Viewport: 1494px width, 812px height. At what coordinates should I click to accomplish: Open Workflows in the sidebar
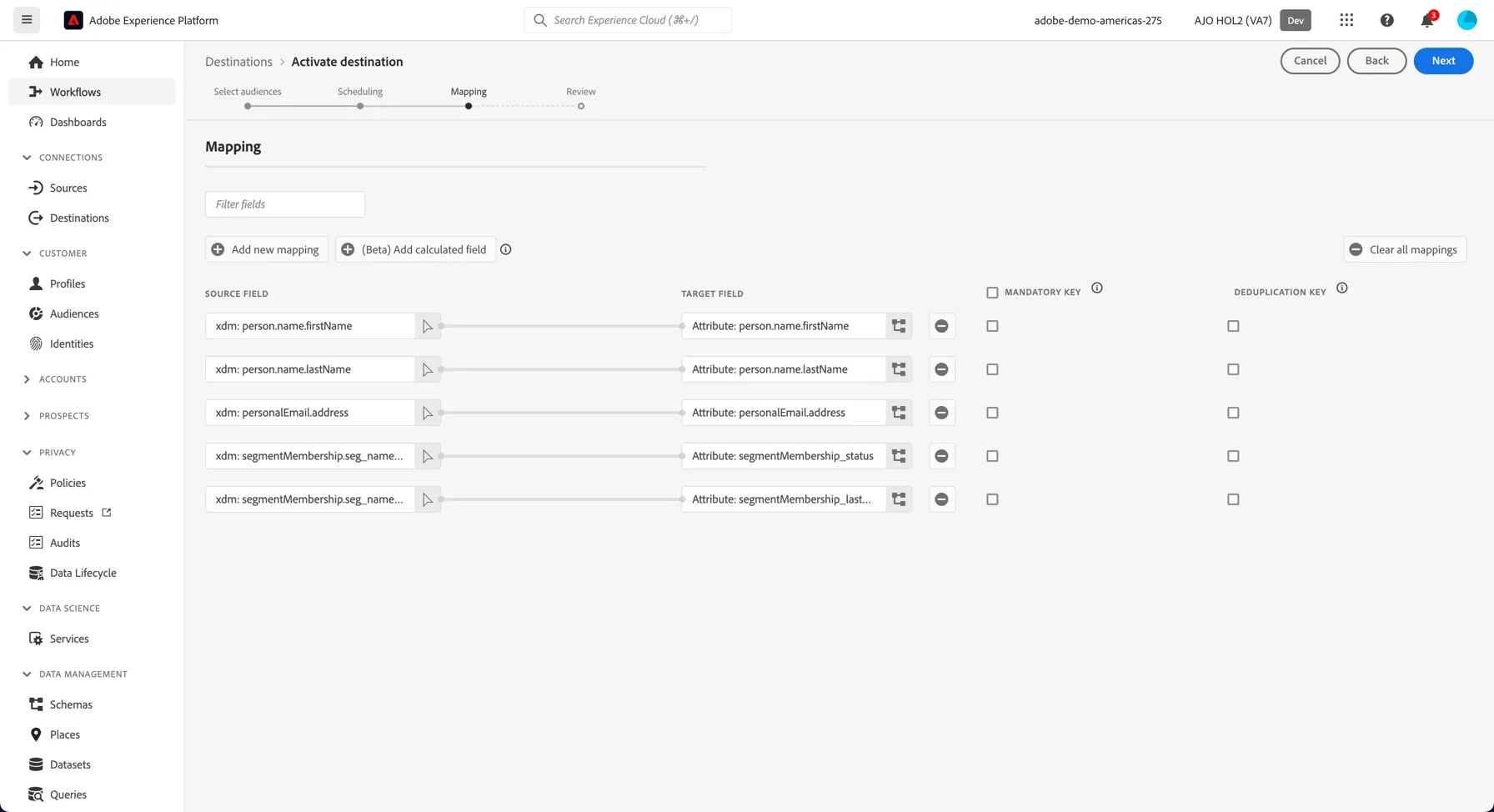pyautogui.click(x=92, y=92)
